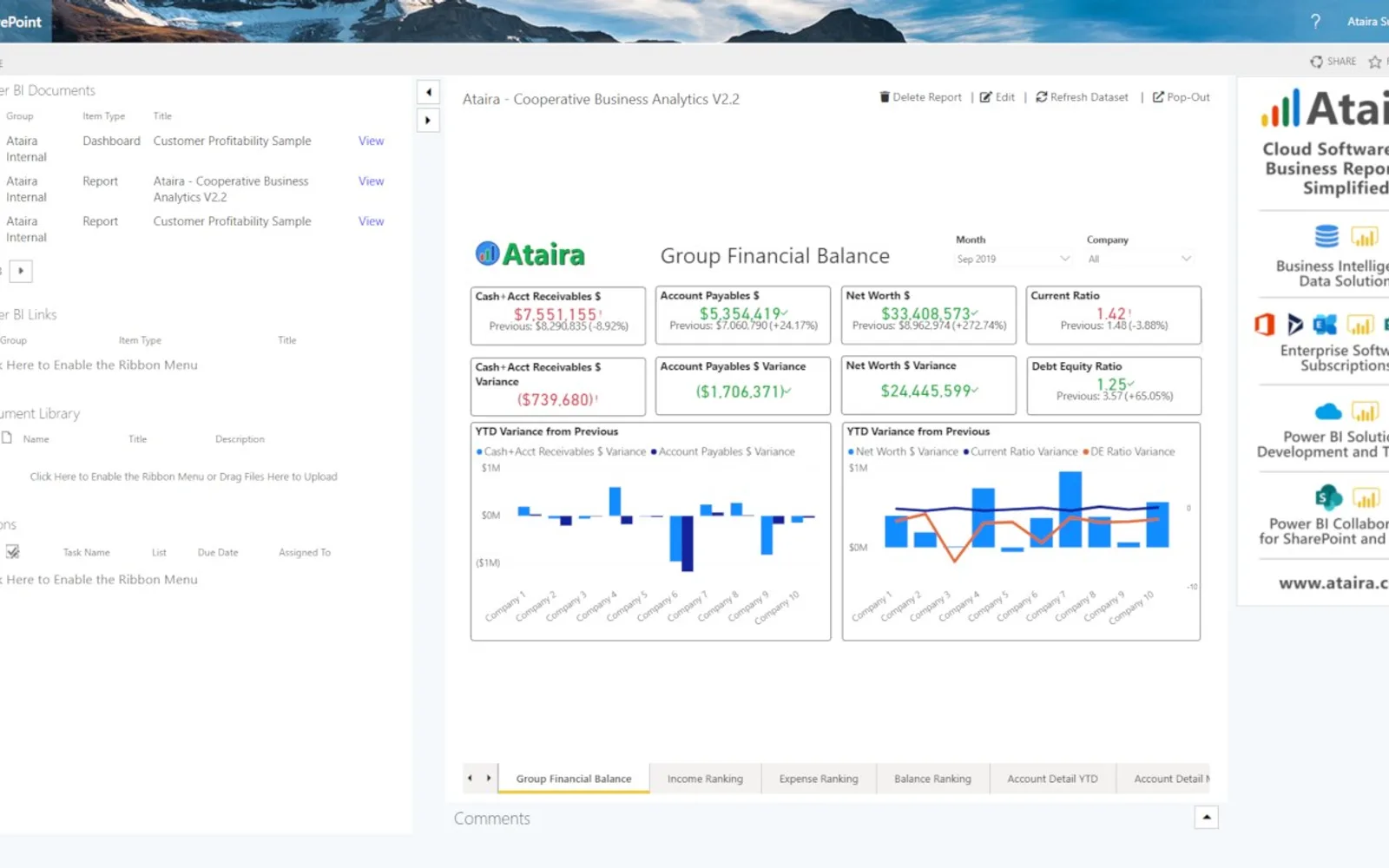Click the Ataira logo in report

coord(530,254)
